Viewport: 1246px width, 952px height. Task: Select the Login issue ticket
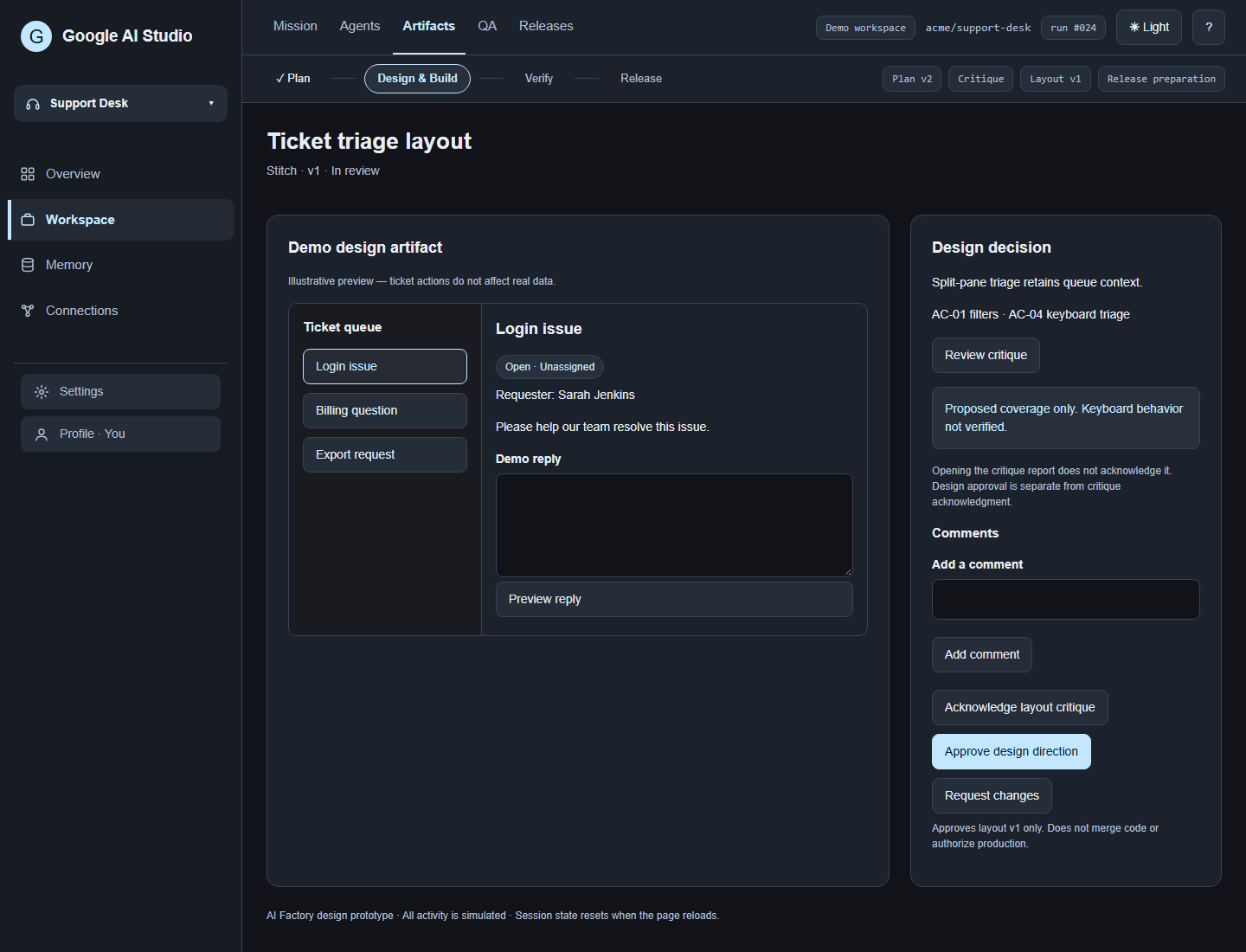coord(385,367)
